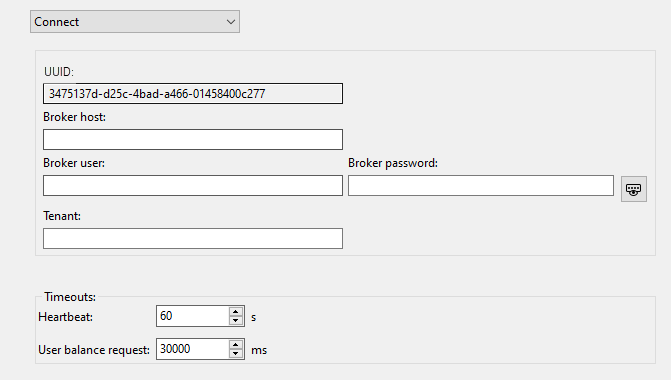Screen dimensions: 671x380
Task: Toggle broker password visibility eye icon
Action: pyautogui.click(x=634, y=189)
